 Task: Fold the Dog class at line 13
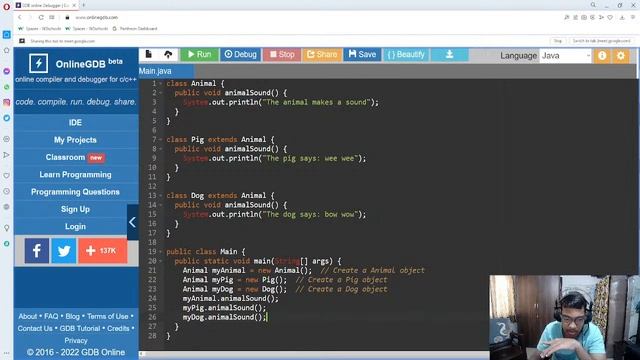(x=160, y=196)
